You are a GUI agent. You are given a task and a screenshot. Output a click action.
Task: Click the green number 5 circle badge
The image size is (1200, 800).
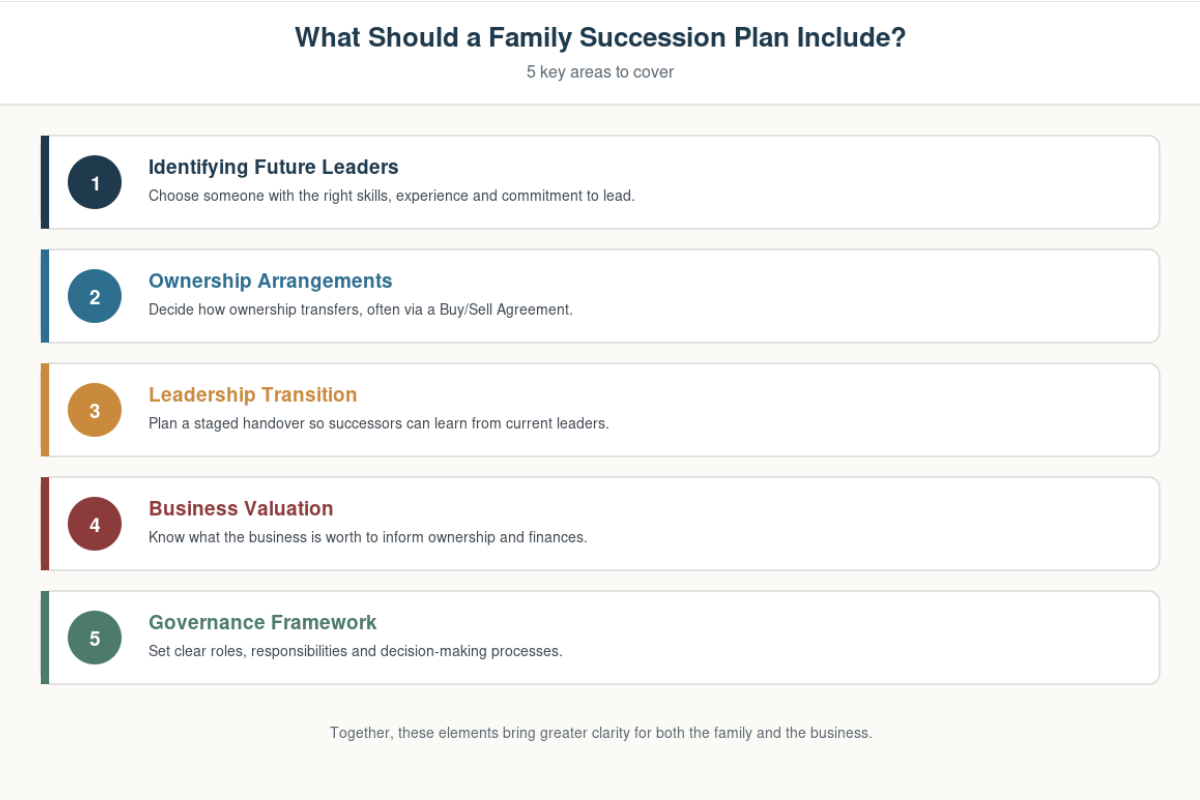pos(95,638)
